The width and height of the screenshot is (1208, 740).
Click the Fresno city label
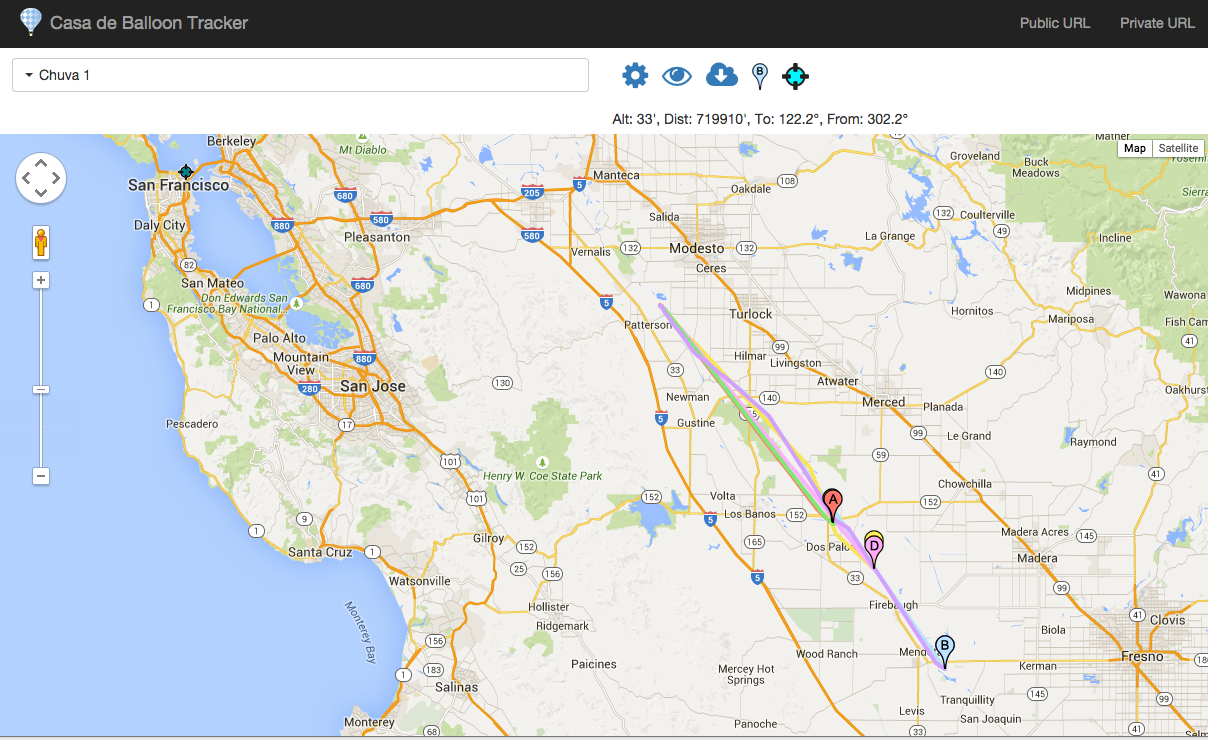[1142, 657]
